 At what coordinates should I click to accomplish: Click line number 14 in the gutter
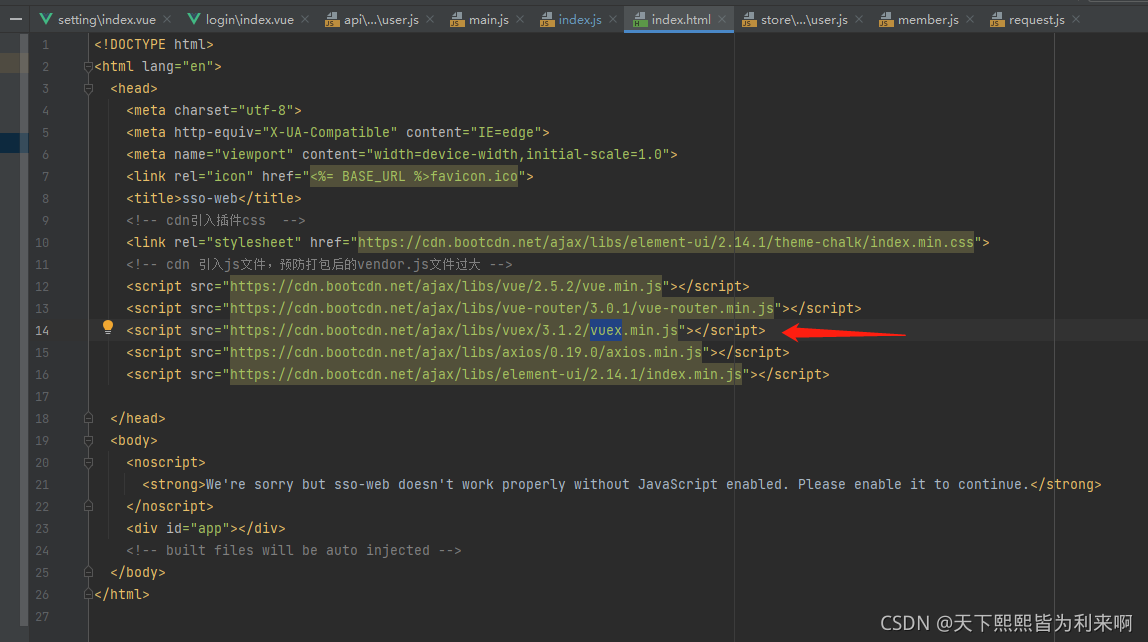(42, 331)
